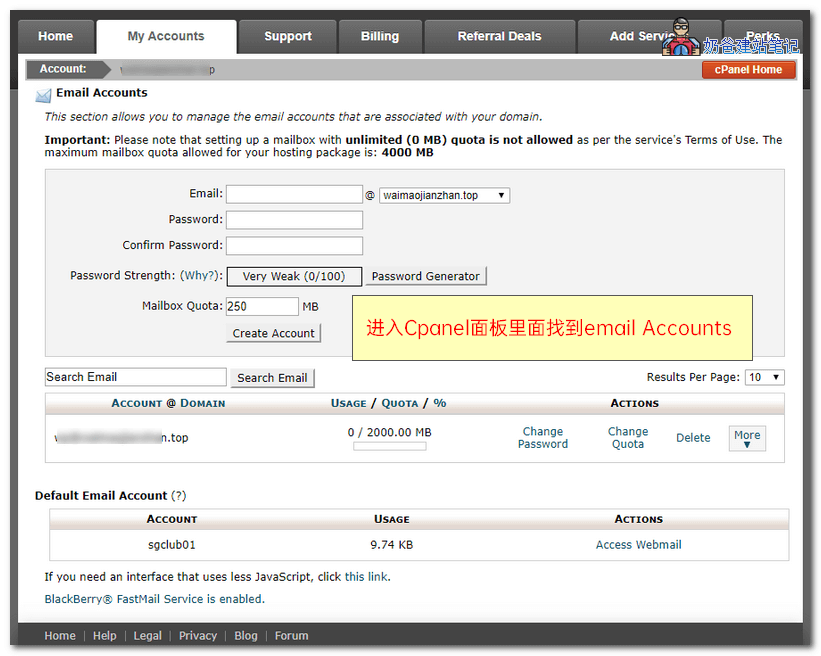
Task: Click the orange cPanel Home button
Action: click(748, 69)
